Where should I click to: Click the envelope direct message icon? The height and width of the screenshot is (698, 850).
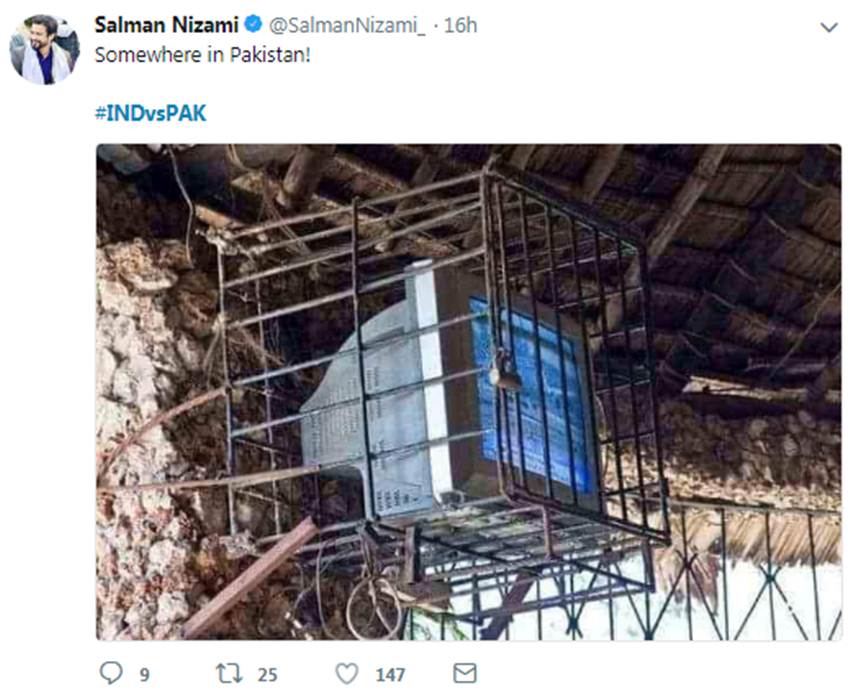click(465, 673)
